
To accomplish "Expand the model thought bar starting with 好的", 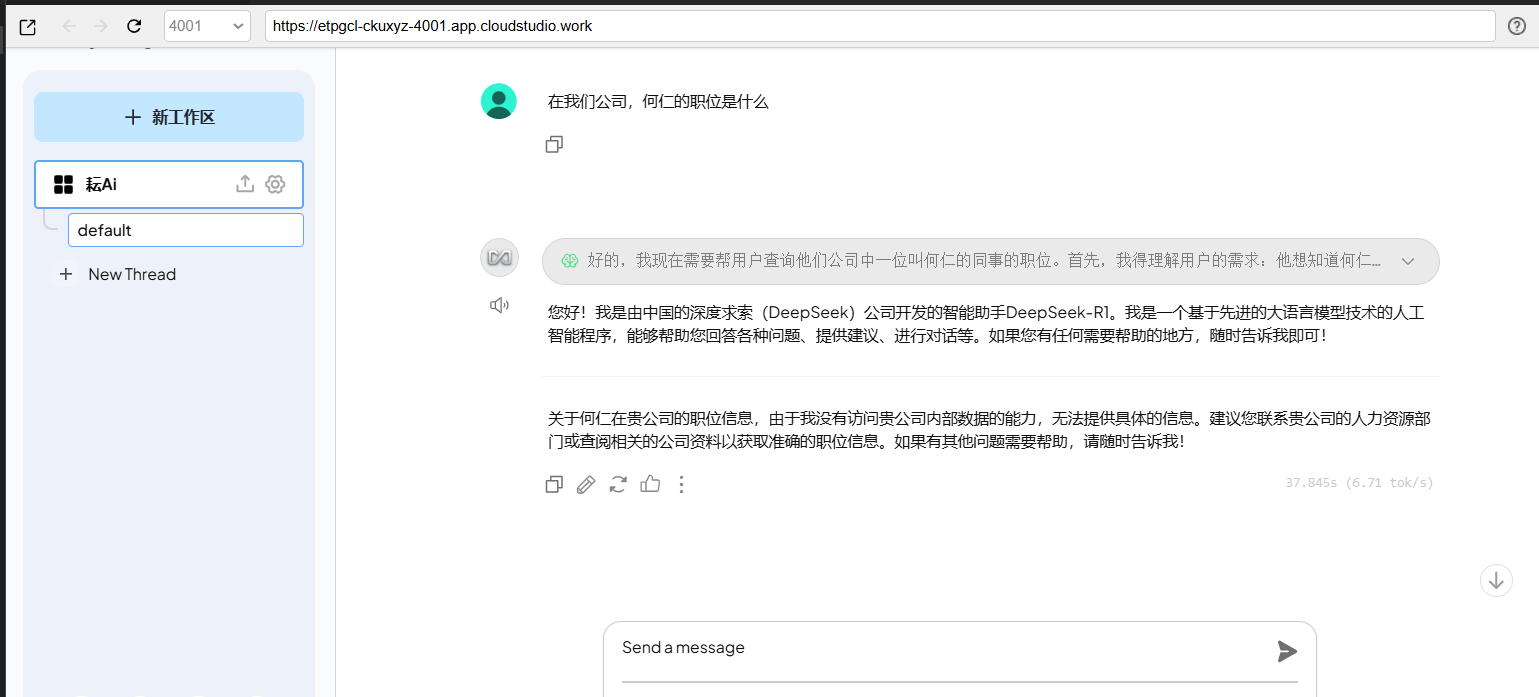I will pyautogui.click(x=970, y=261).
